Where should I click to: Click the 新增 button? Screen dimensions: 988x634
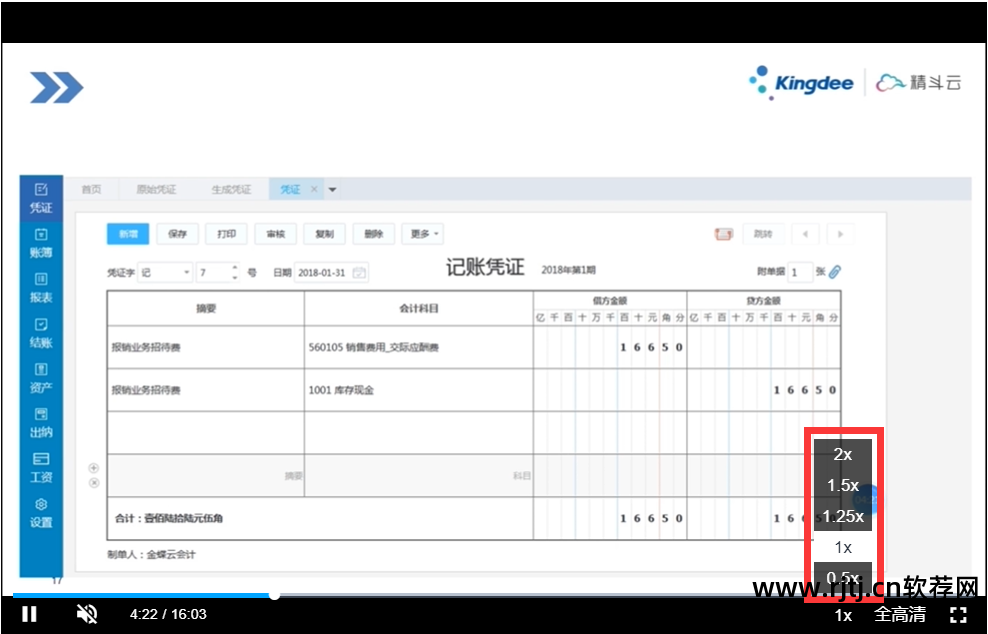[128, 234]
